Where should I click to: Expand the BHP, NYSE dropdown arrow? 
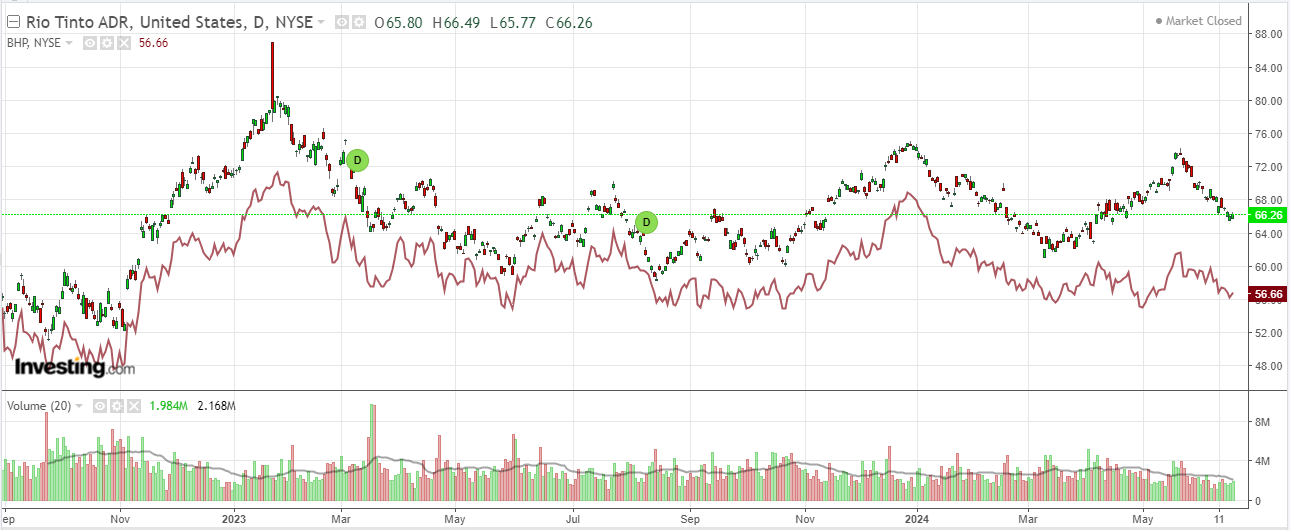pyautogui.click(x=69, y=43)
